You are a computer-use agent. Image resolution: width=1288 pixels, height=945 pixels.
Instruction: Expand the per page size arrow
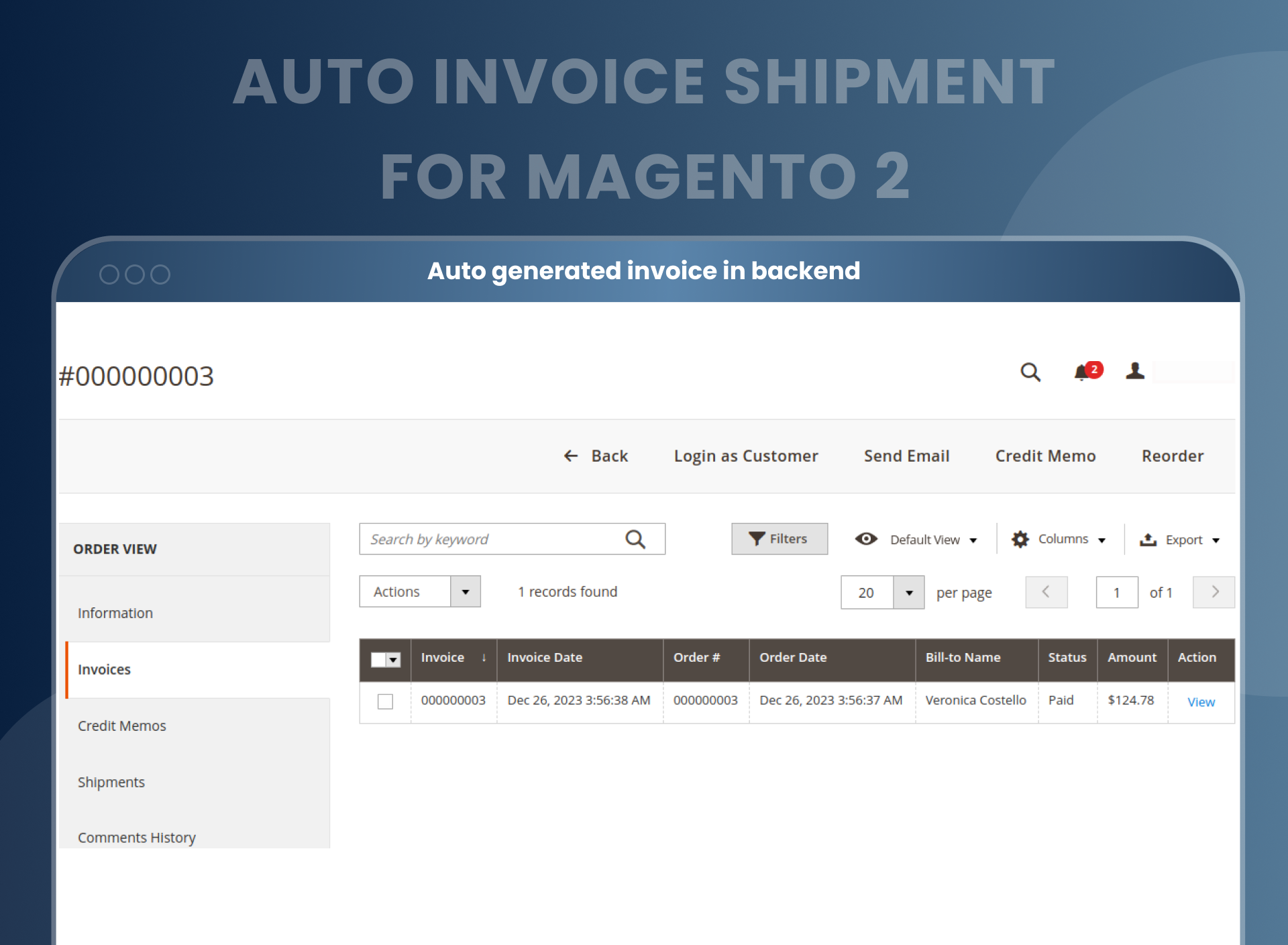point(909,592)
